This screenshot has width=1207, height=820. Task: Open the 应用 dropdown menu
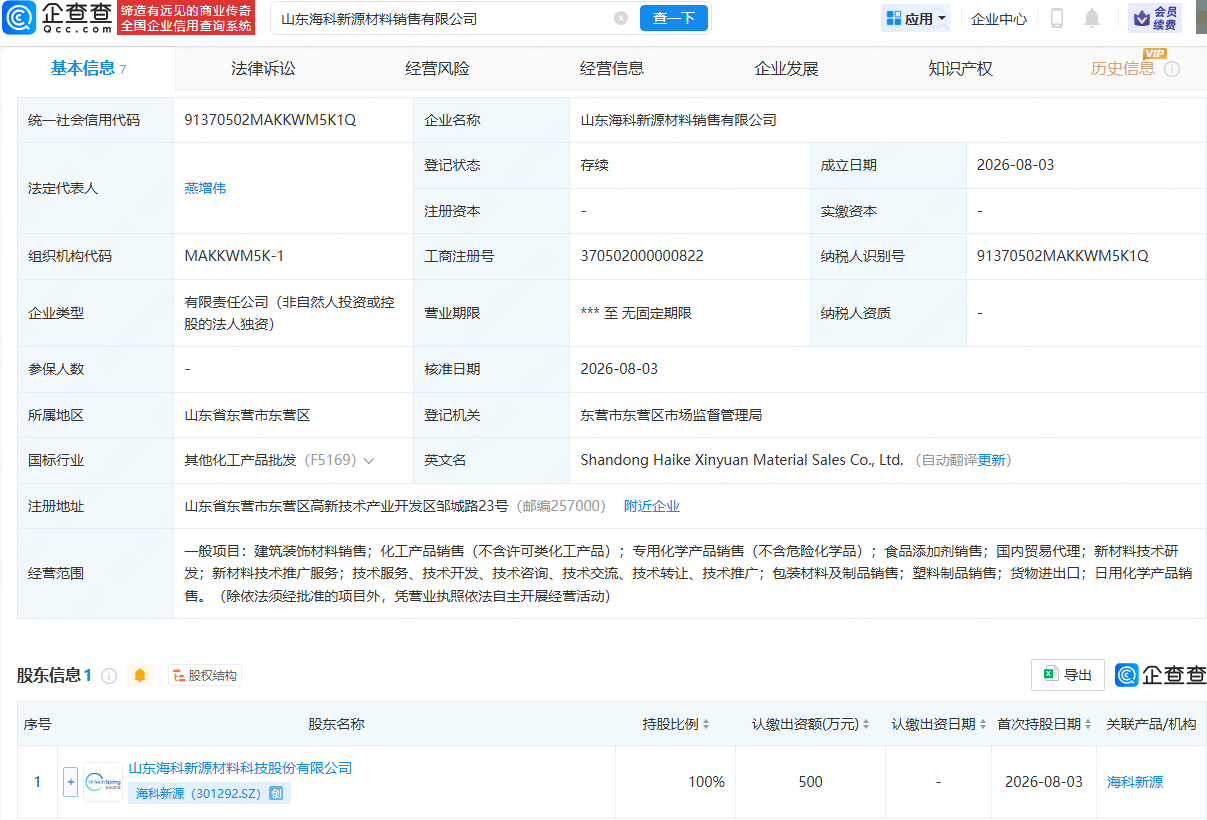(x=916, y=18)
